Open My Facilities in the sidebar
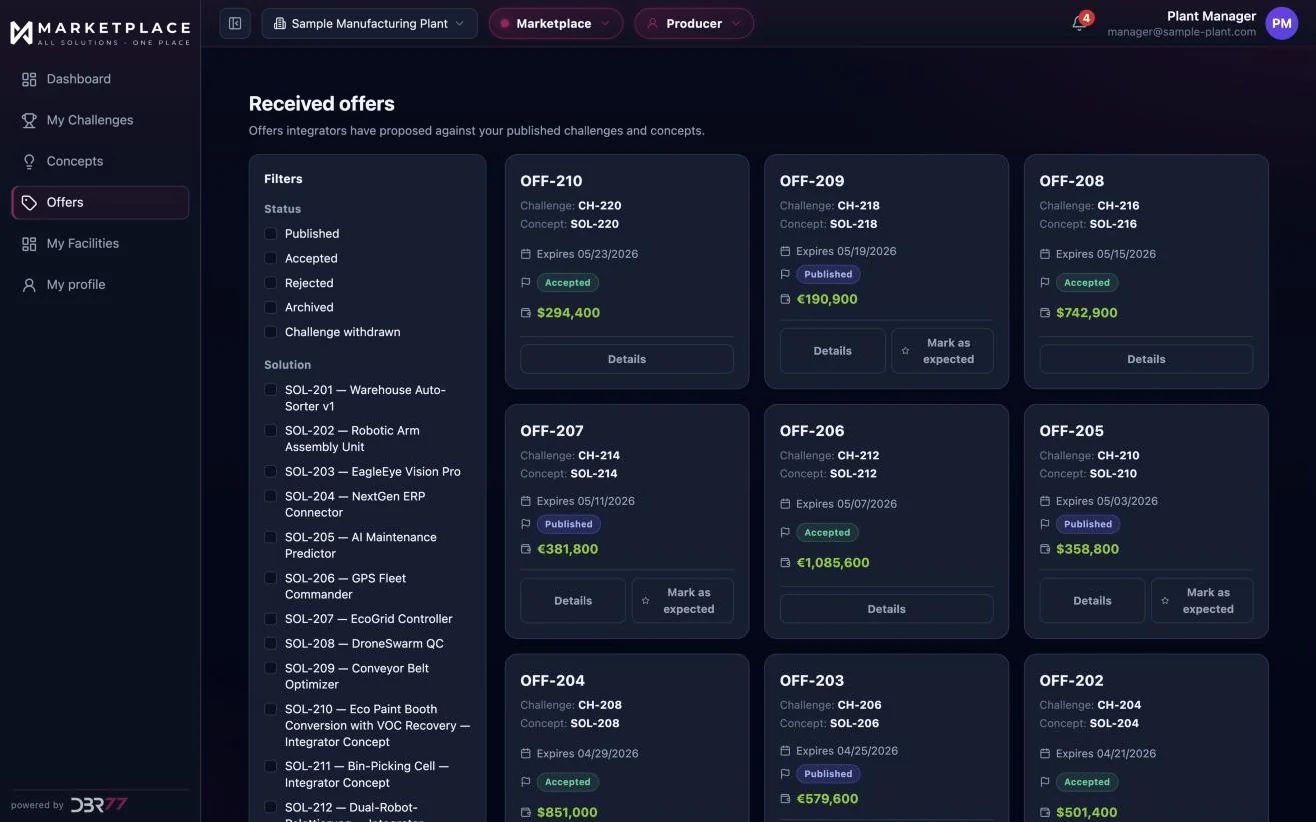 coord(100,243)
